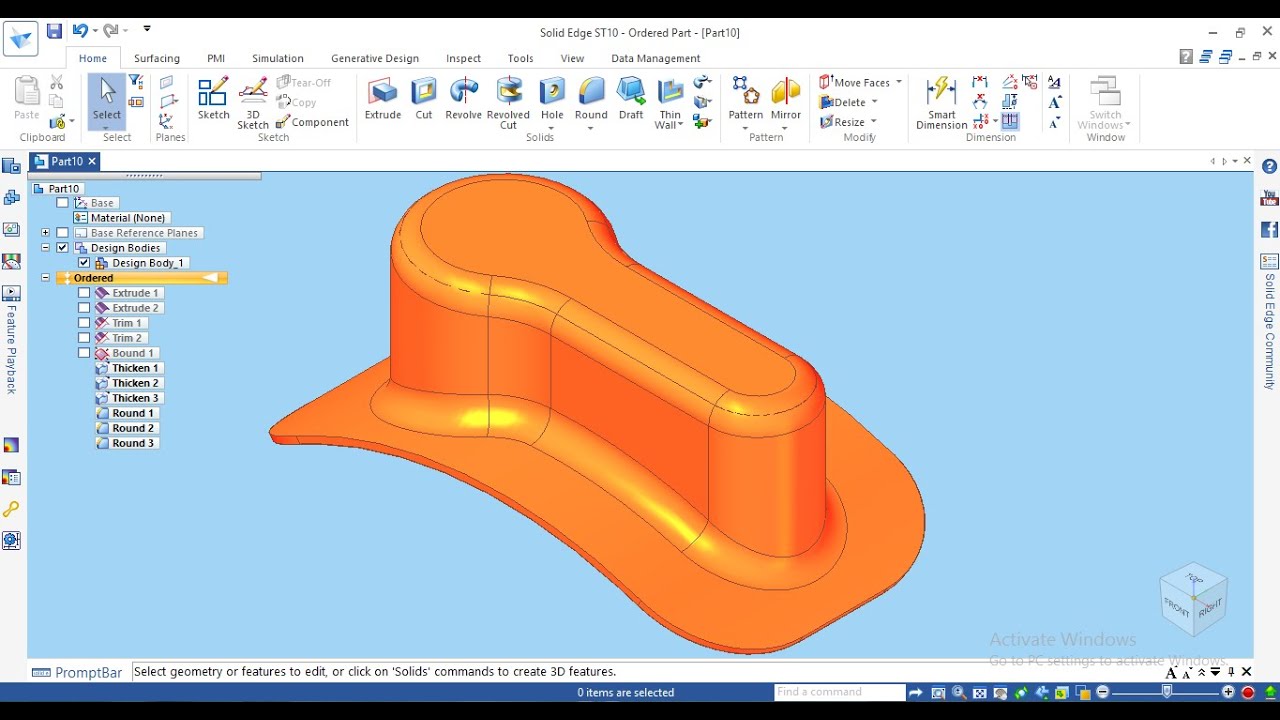The image size is (1280, 720).
Task: Toggle the Base checkbox in tree
Action: pyautogui.click(x=63, y=203)
